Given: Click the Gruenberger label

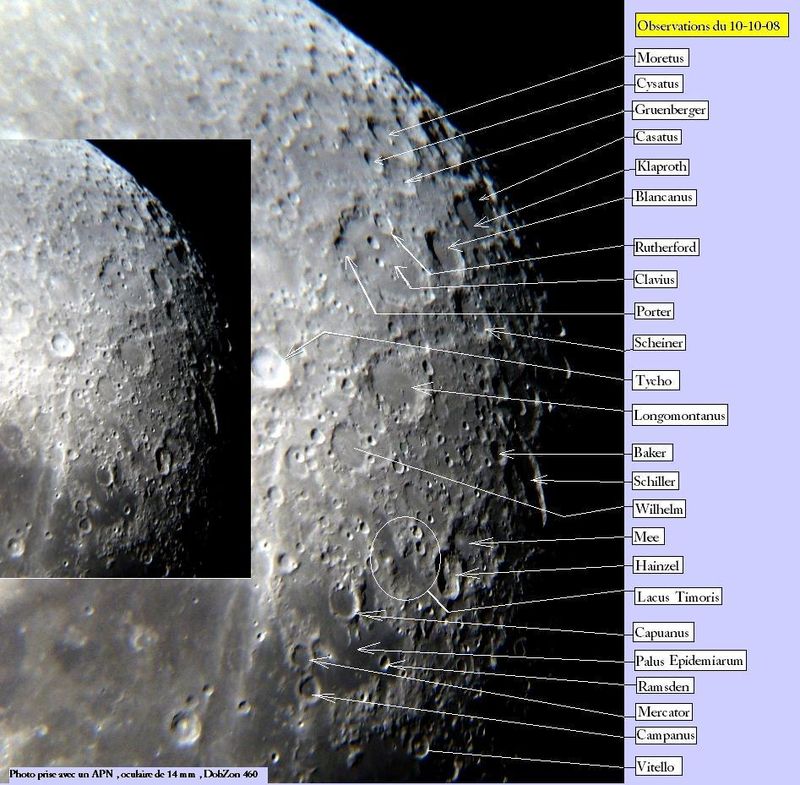Looking at the screenshot, I should pyautogui.click(x=670, y=110).
